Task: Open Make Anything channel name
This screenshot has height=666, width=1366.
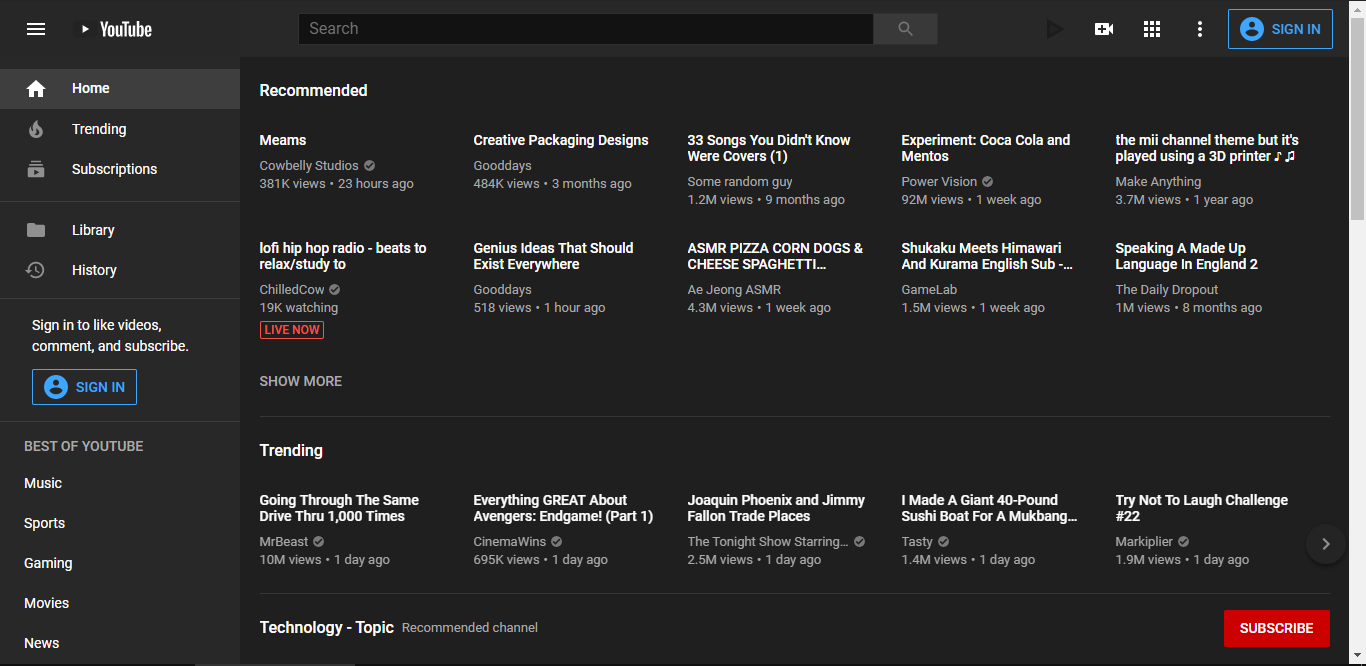Action: [x=1158, y=181]
